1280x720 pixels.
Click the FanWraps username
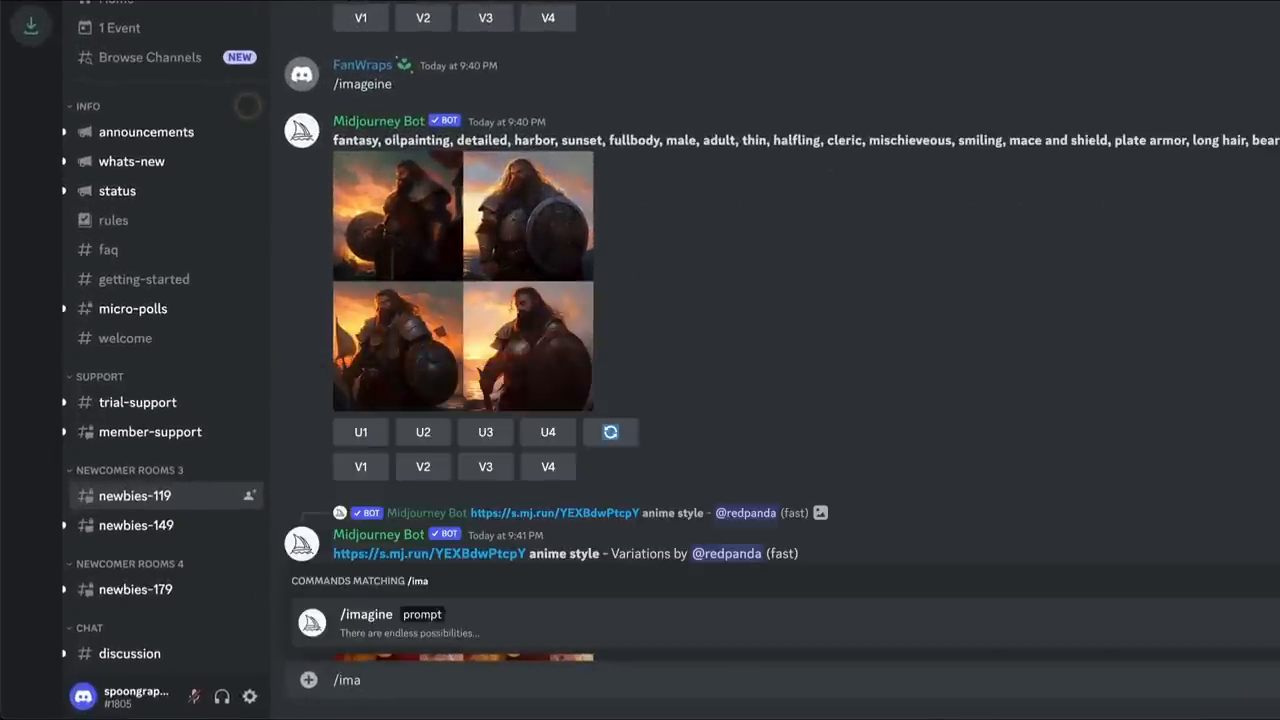point(362,65)
